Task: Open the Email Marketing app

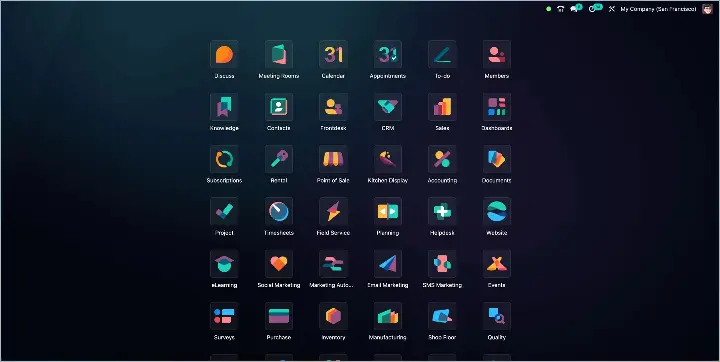Action: [388, 264]
